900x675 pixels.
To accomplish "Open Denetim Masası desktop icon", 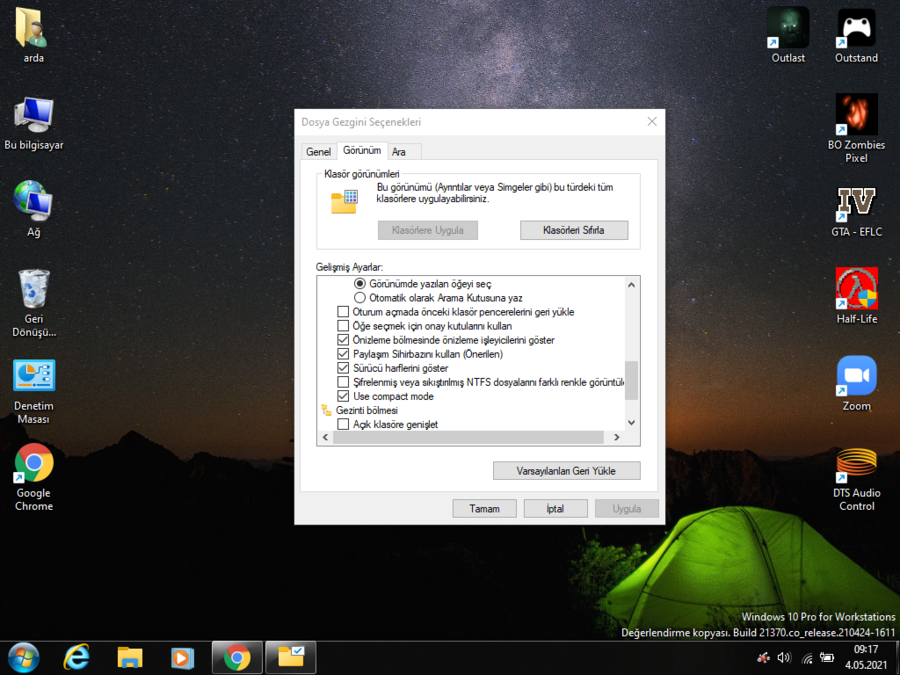I will pyautogui.click(x=34, y=377).
